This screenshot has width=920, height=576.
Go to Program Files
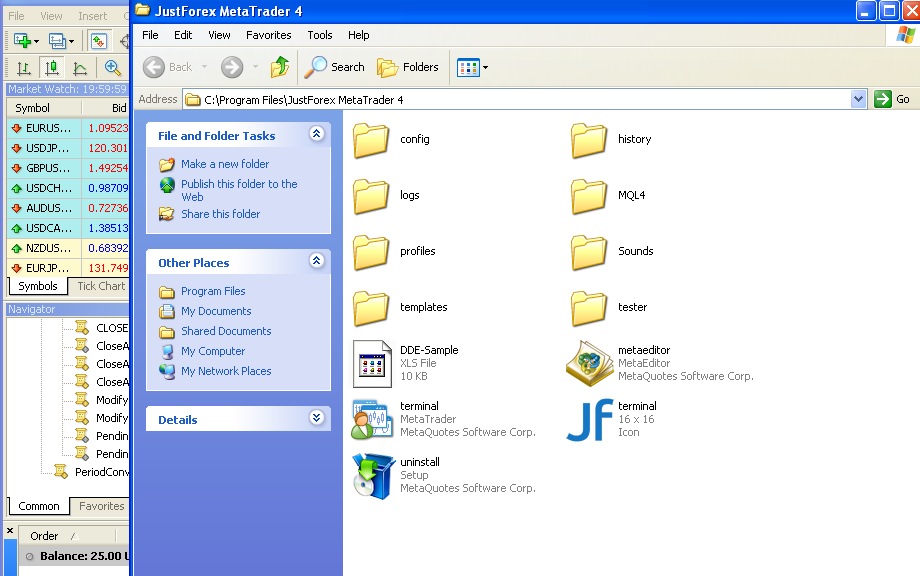click(x=213, y=292)
